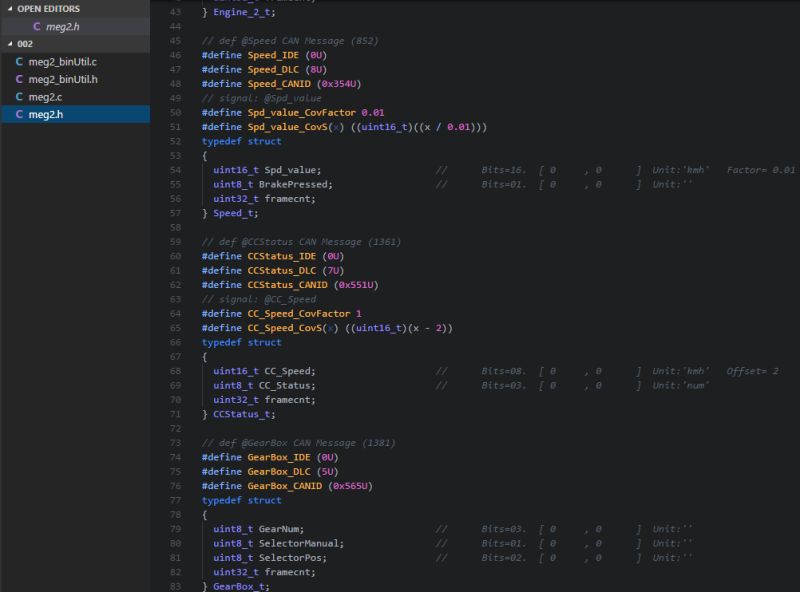
Task: Open meg2_binUtil.c from the explorer
Action: pos(63,60)
